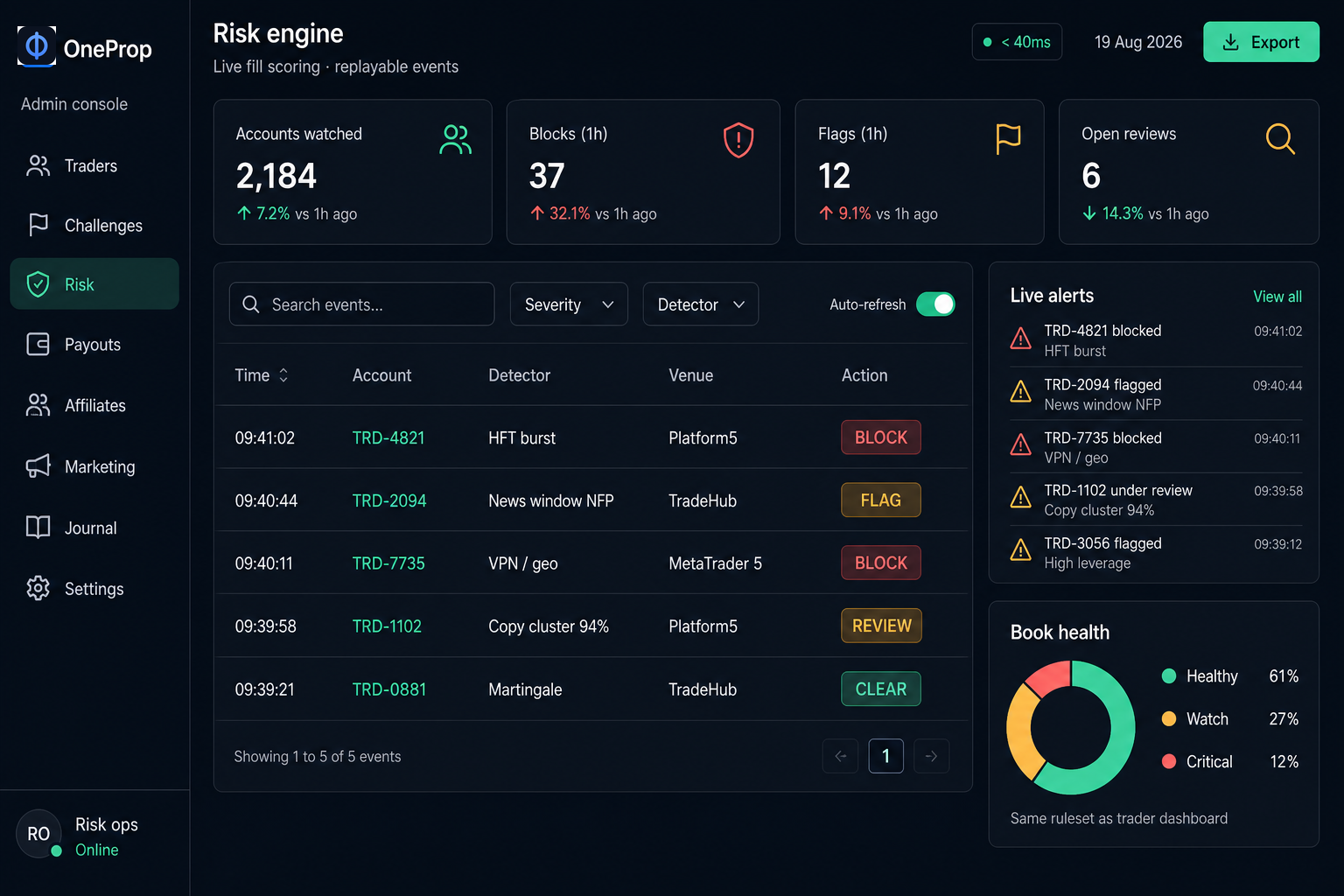Open the Challenges section
Viewport: 1344px width, 896px height.
coord(94,225)
